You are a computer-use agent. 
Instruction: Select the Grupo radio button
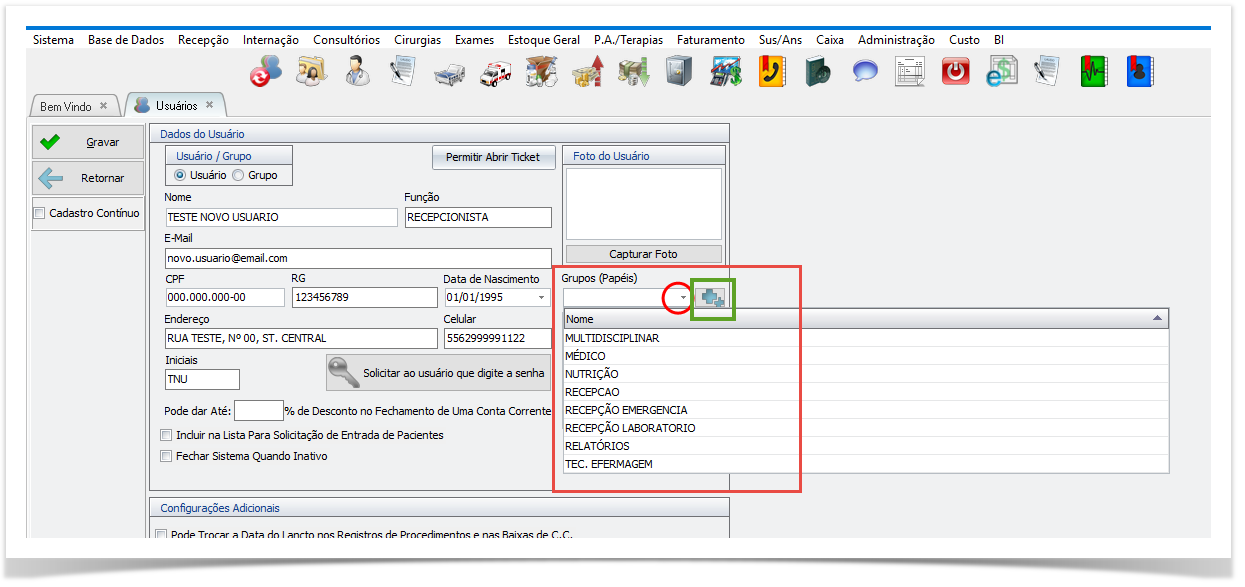tap(239, 175)
